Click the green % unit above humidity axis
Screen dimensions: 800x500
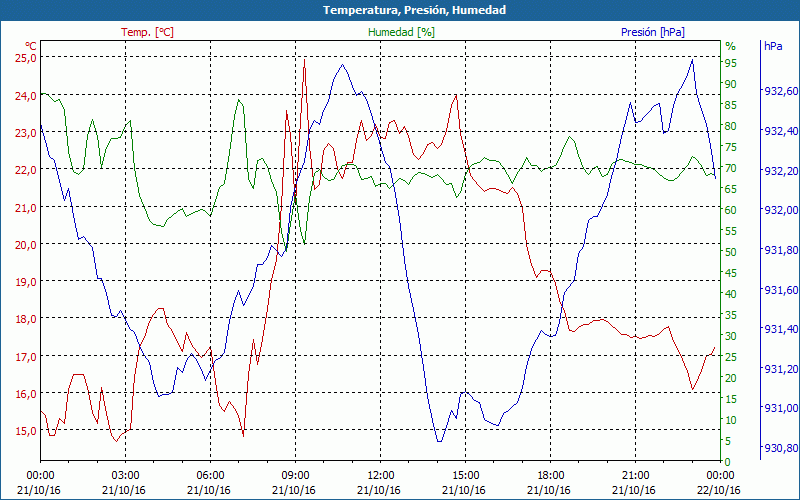731,46
